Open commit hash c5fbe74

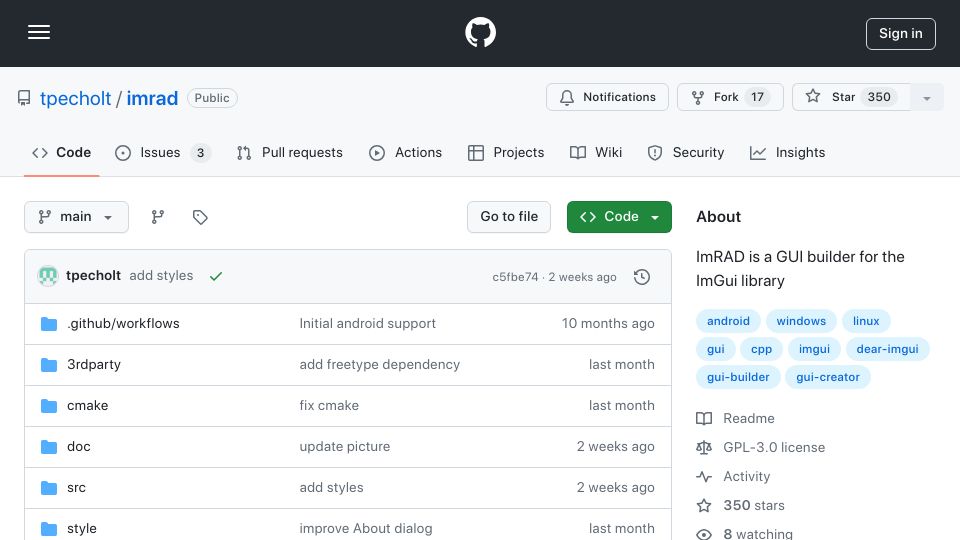(515, 277)
